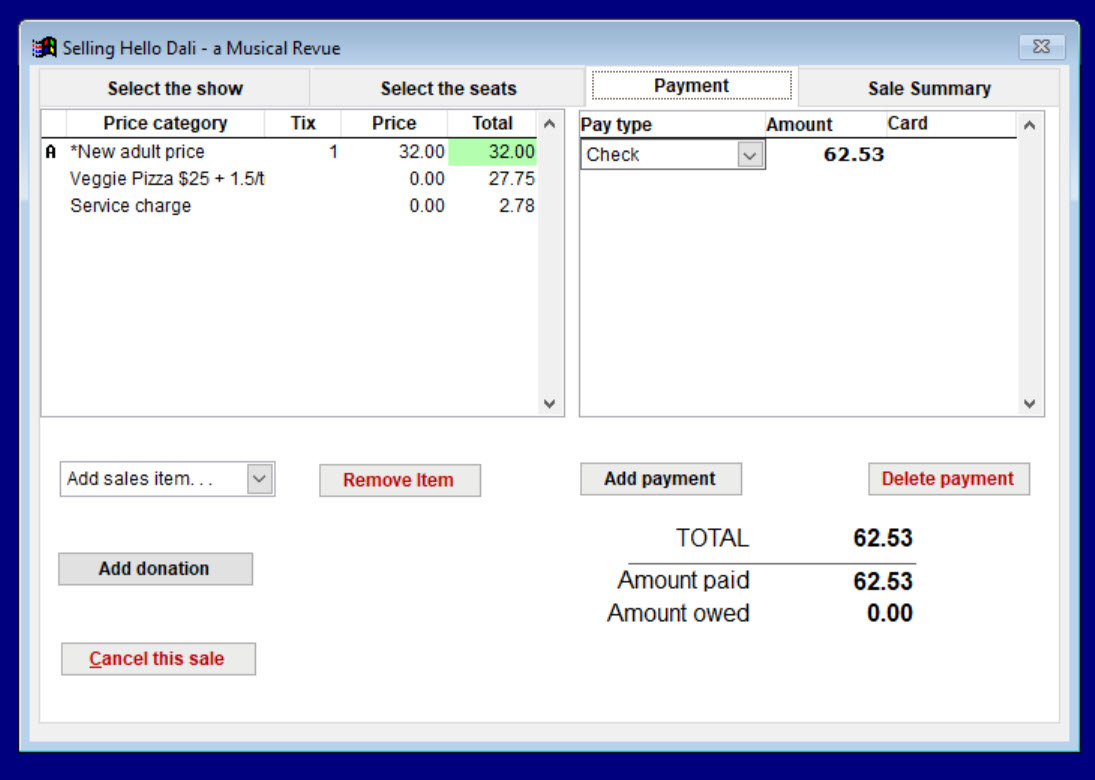Click the app icon in the title bar

coord(45,47)
